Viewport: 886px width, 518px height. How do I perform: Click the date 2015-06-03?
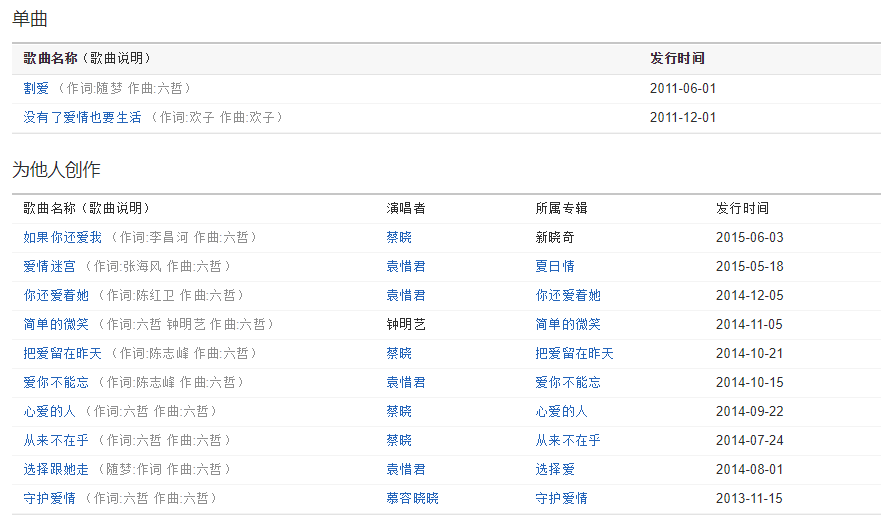click(749, 237)
